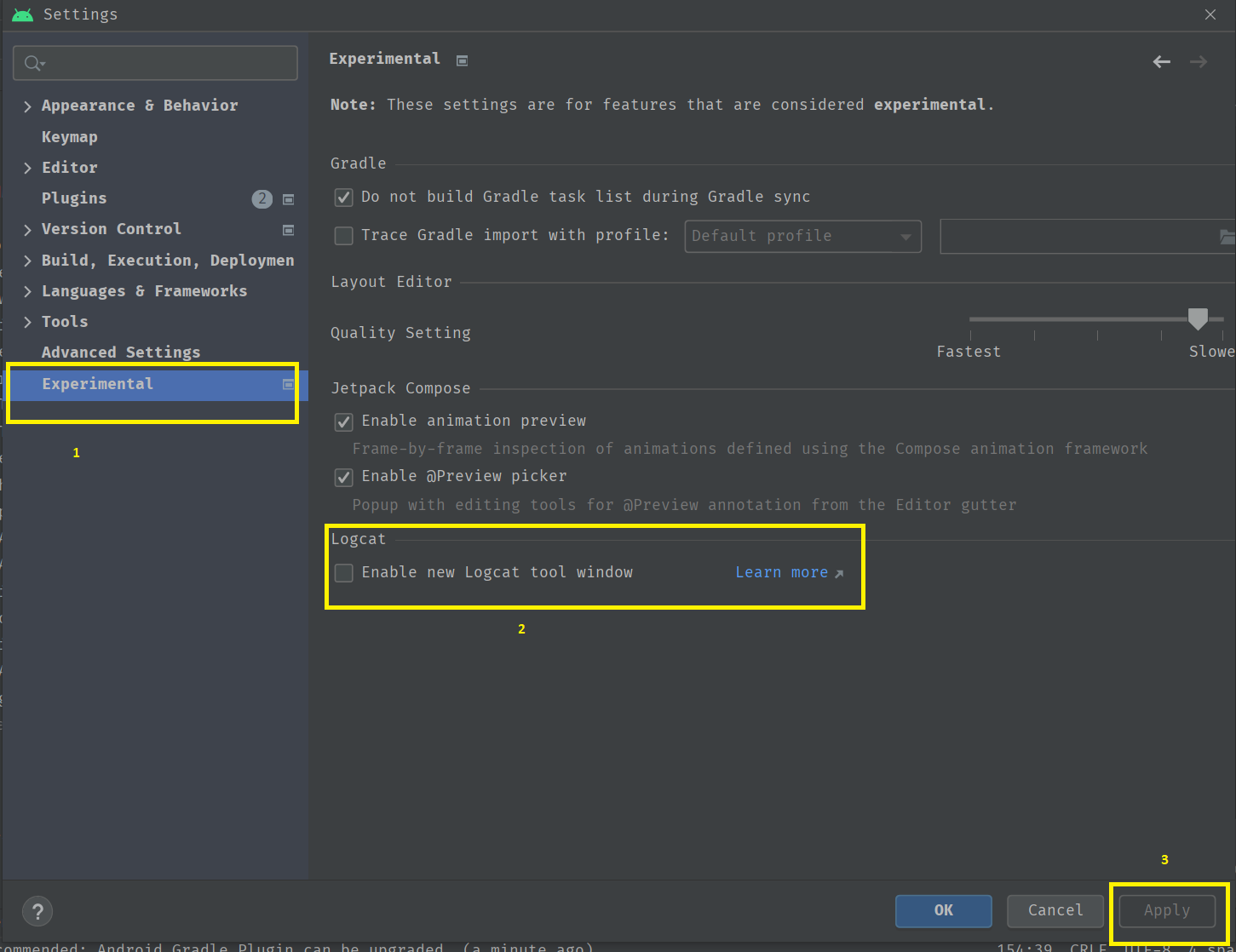Click the 'Popup with editing tools' description
This screenshot has height=952, width=1236.
[684, 505]
